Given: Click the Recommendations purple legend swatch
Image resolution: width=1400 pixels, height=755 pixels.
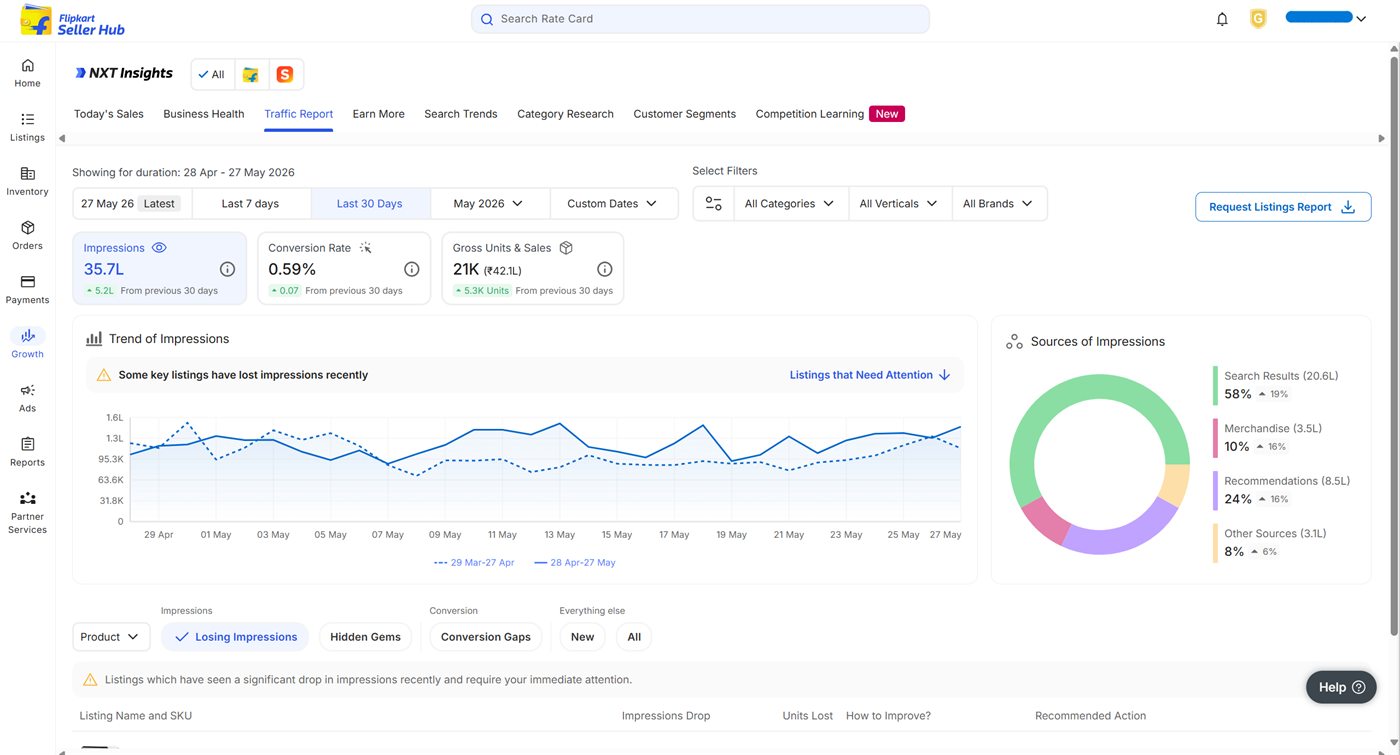Looking at the screenshot, I should click(x=1215, y=490).
